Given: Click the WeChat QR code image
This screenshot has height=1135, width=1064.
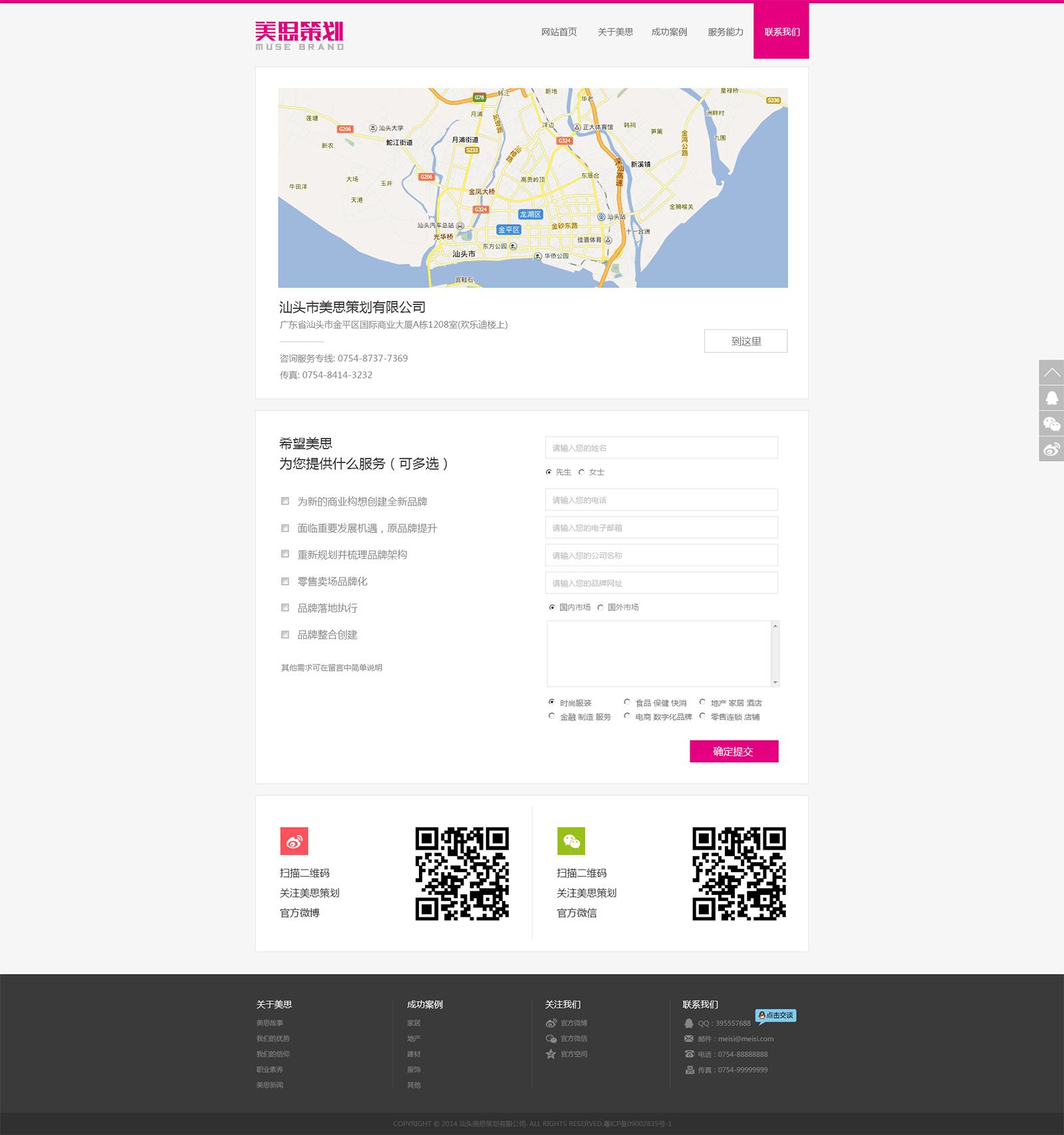Looking at the screenshot, I should tap(739, 874).
